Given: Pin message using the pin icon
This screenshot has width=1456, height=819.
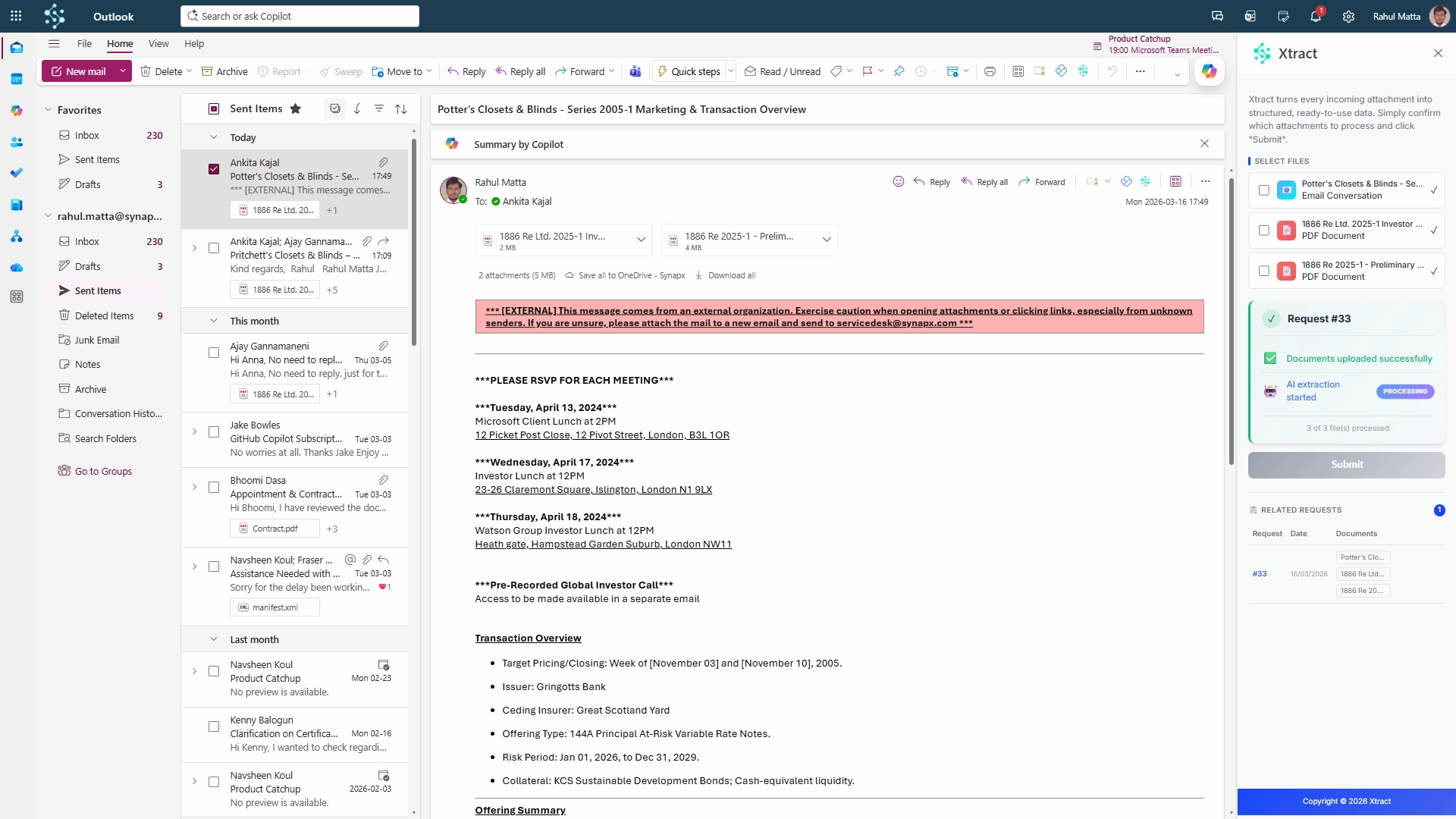Looking at the screenshot, I should (899, 71).
